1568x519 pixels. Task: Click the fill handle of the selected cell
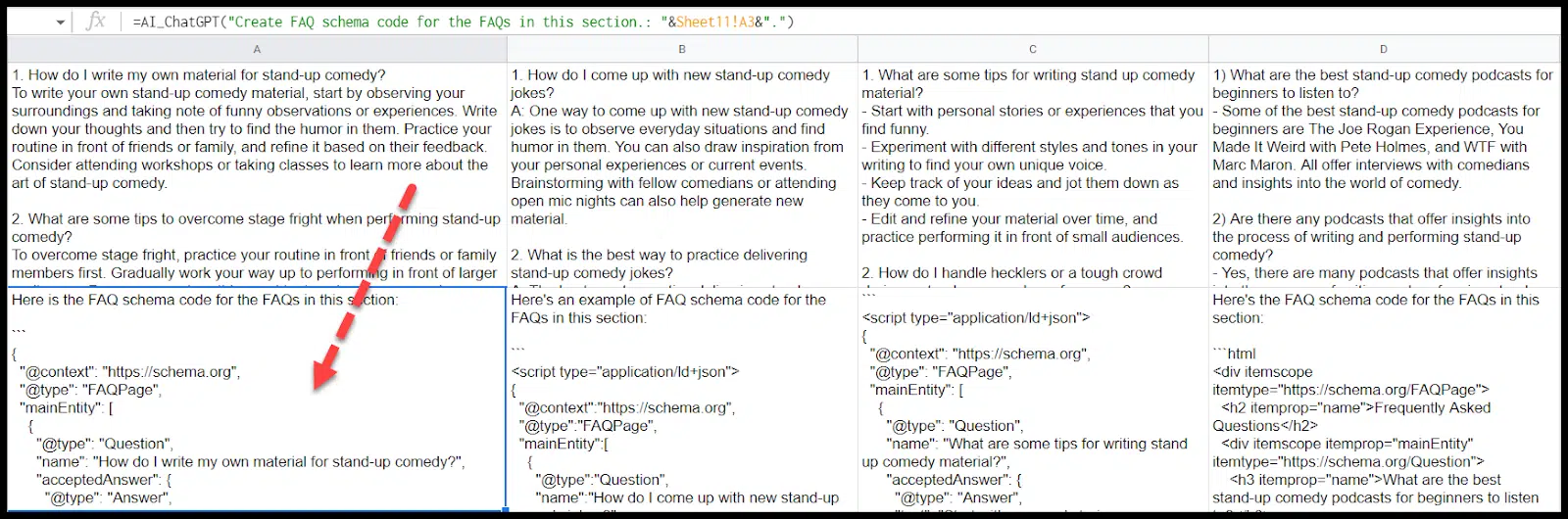506,509
